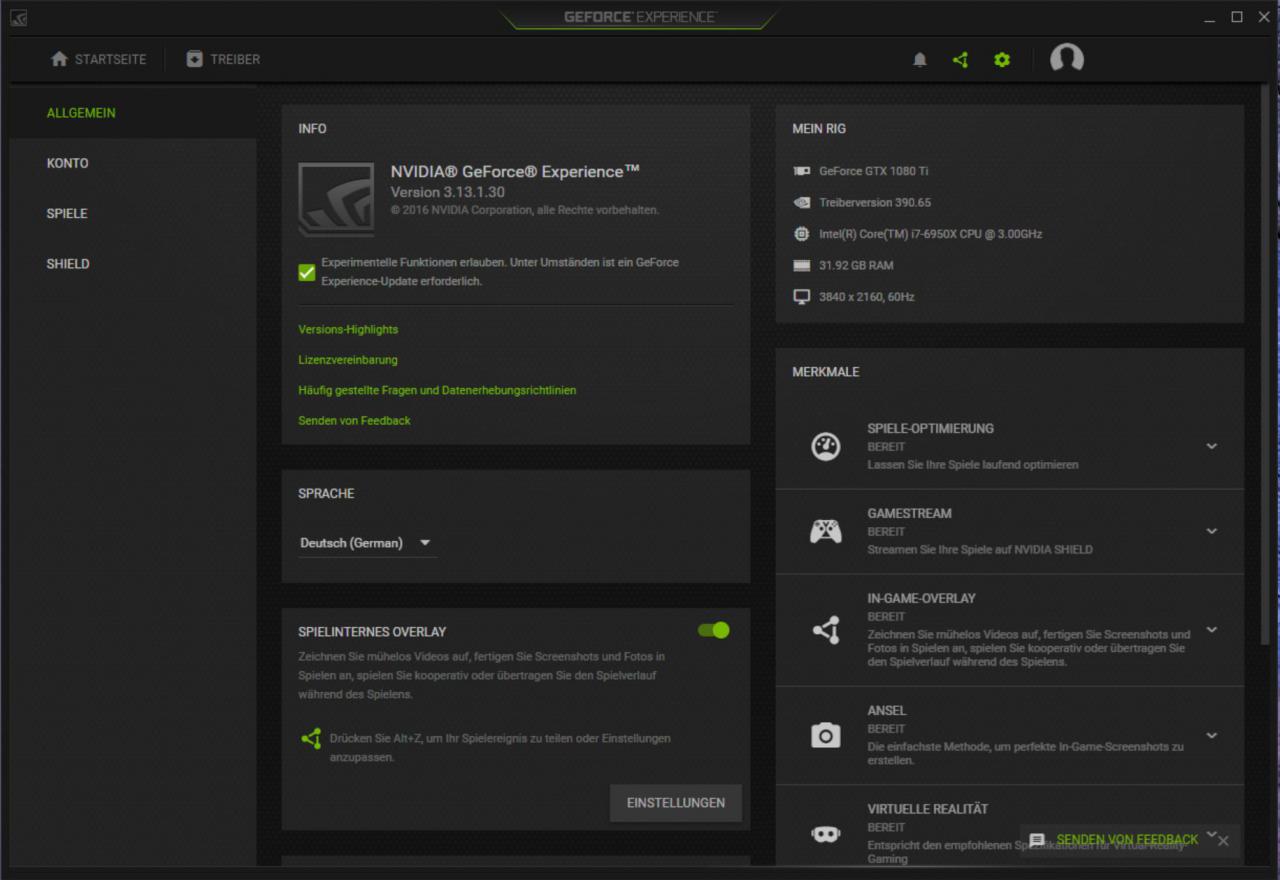The height and width of the screenshot is (880, 1280).
Task: Click the Version 3.13.1.30 text
Action: click(447, 192)
